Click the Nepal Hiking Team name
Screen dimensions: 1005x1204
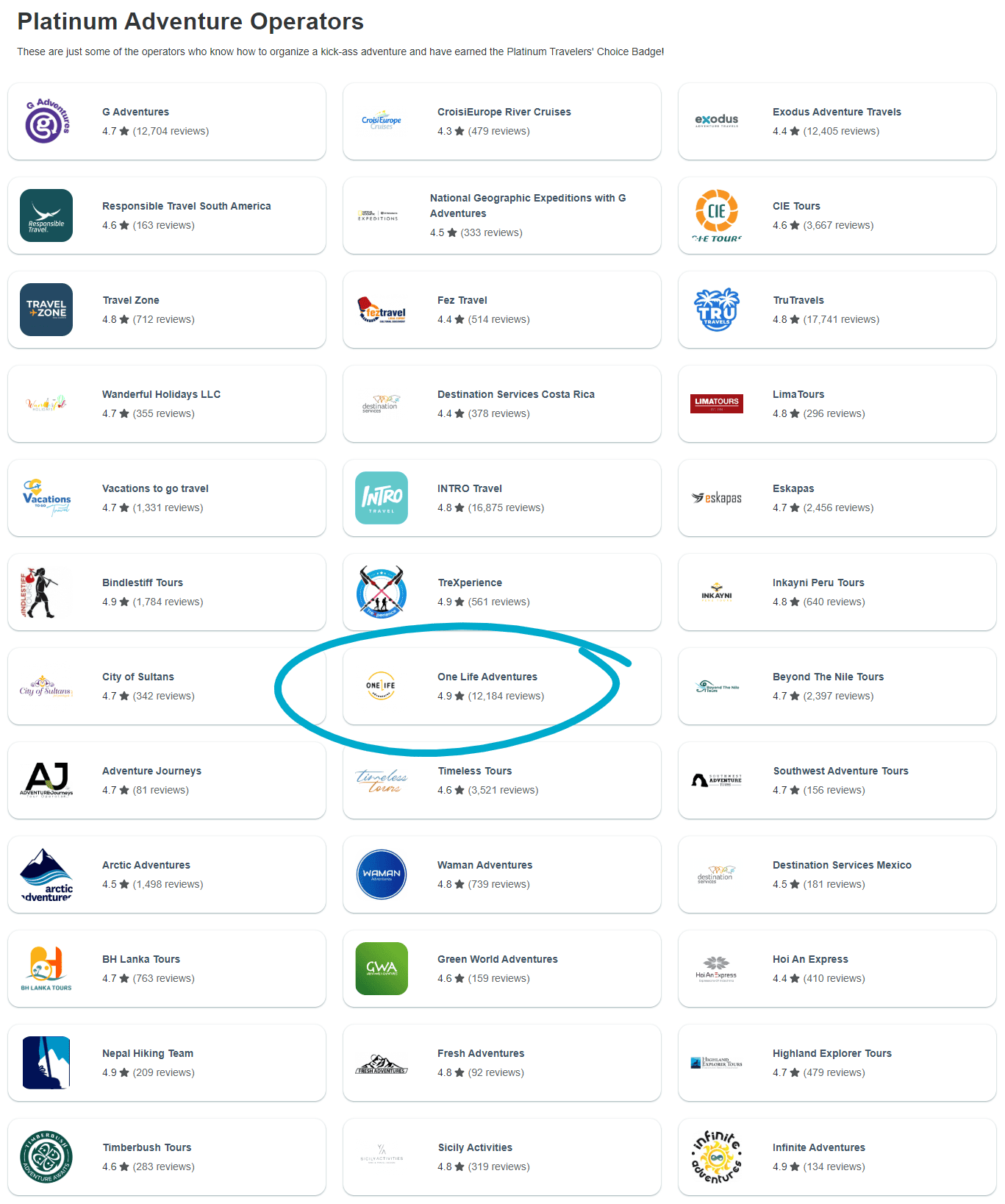(x=148, y=1053)
